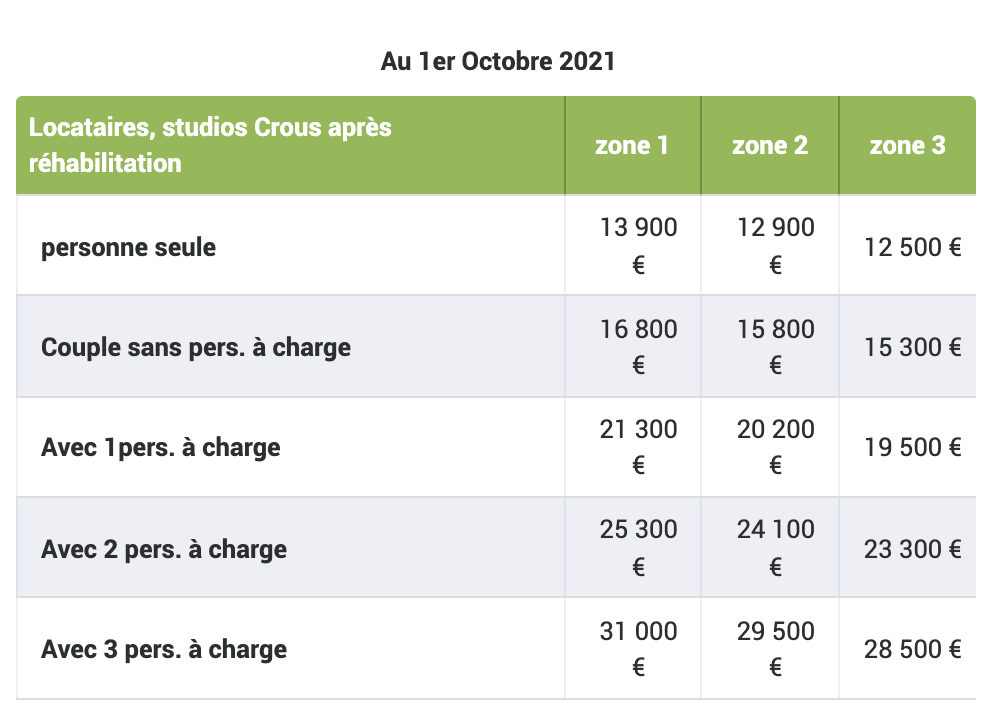This screenshot has height=724, width=992.
Task: Click the 20 200 € cell
Action: [x=775, y=447]
